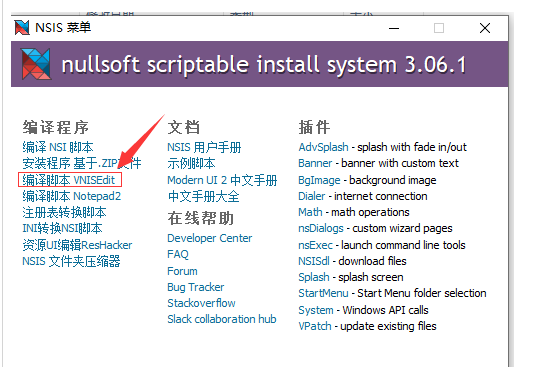Maximize the NSIS 菜单 window
This screenshot has height=367, width=540.
[x=439, y=28]
